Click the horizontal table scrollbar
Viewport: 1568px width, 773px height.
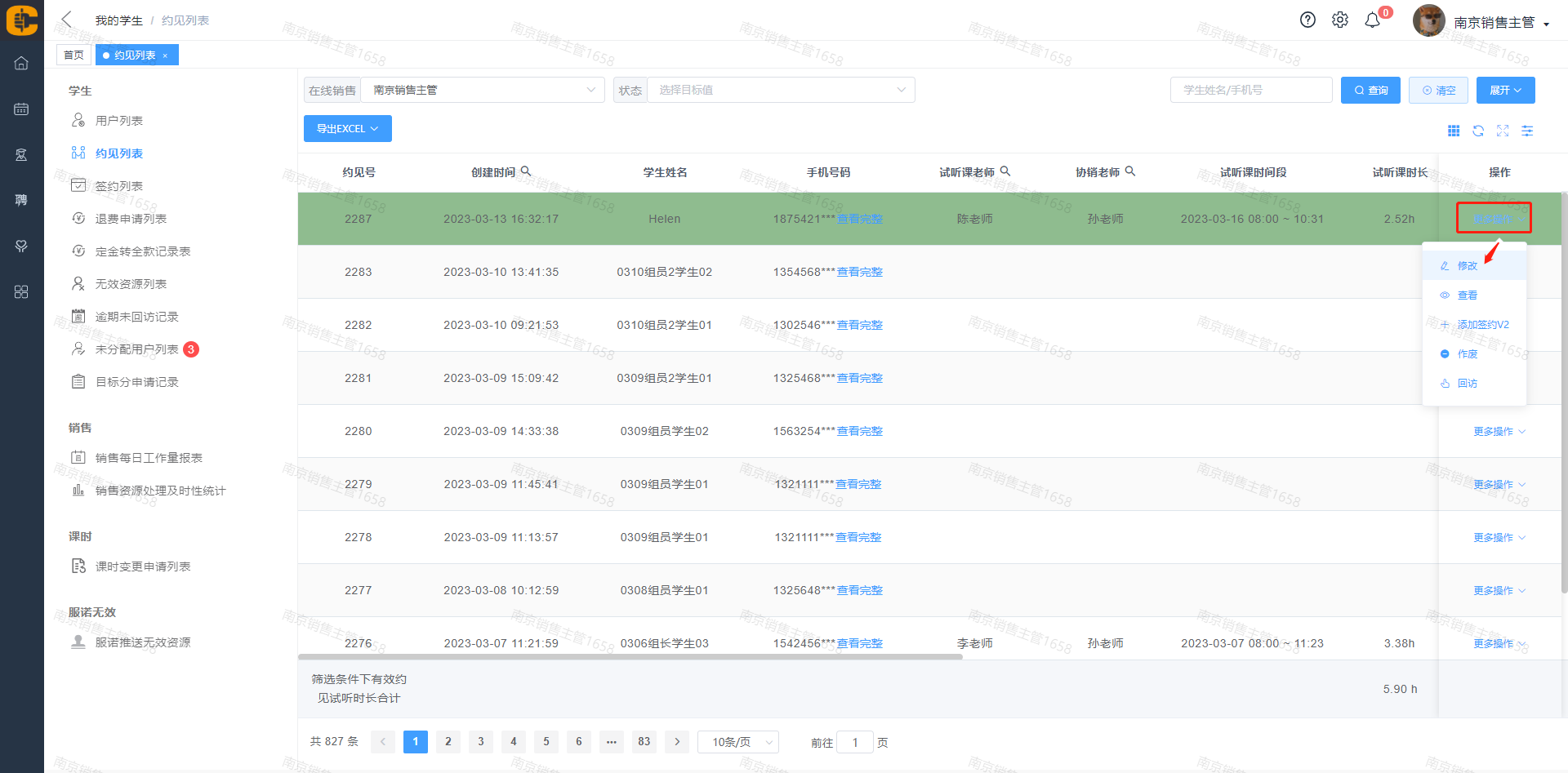click(630, 656)
